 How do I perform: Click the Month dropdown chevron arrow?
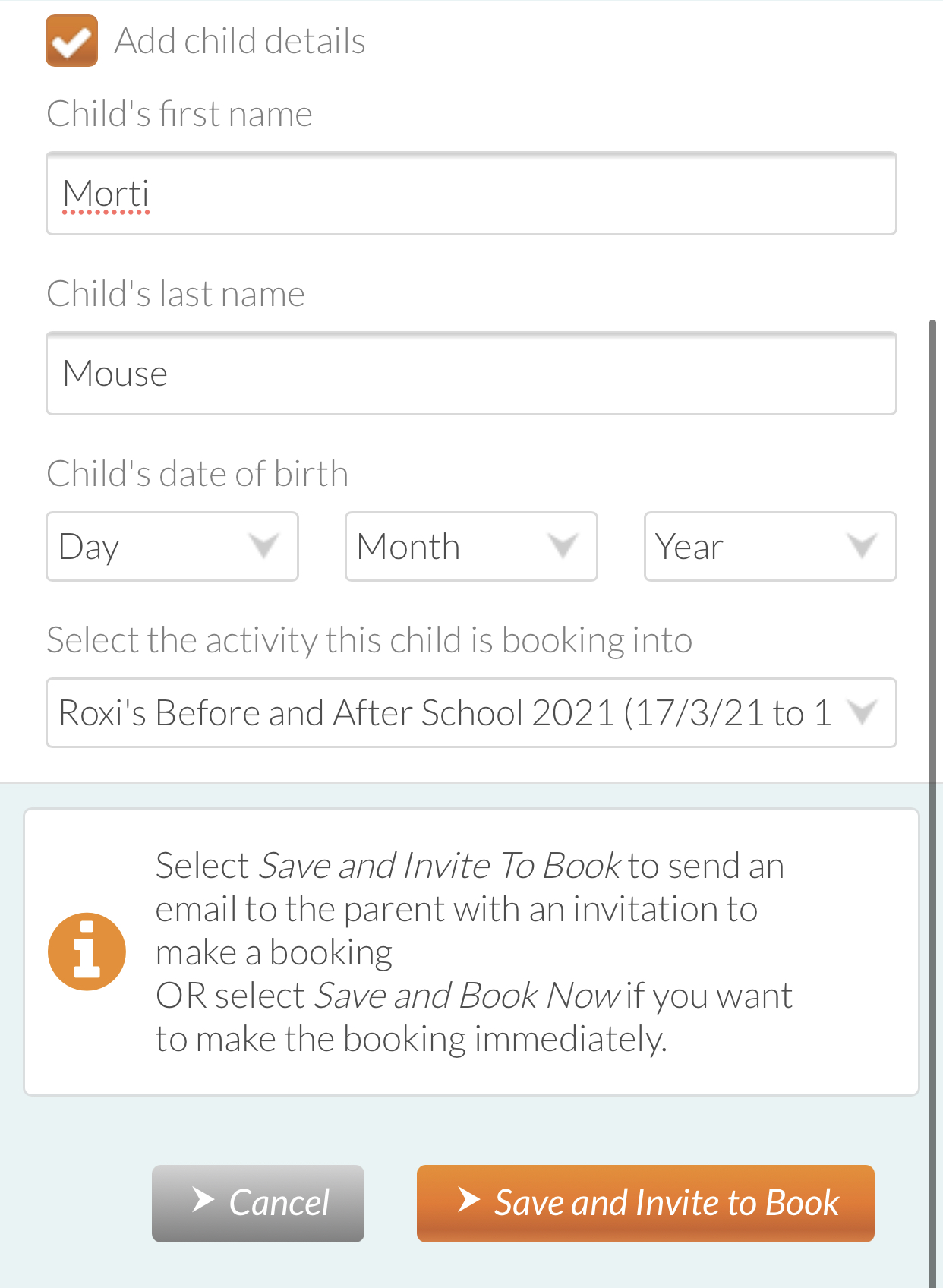563,546
